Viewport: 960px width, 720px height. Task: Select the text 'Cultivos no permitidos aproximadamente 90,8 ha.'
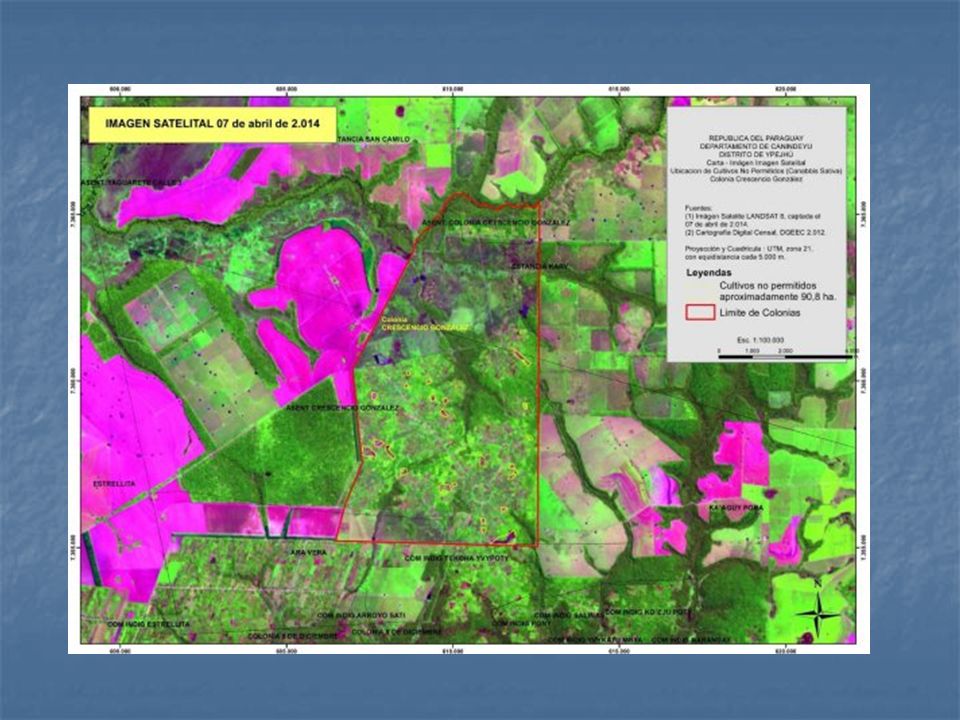[x=778, y=291]
